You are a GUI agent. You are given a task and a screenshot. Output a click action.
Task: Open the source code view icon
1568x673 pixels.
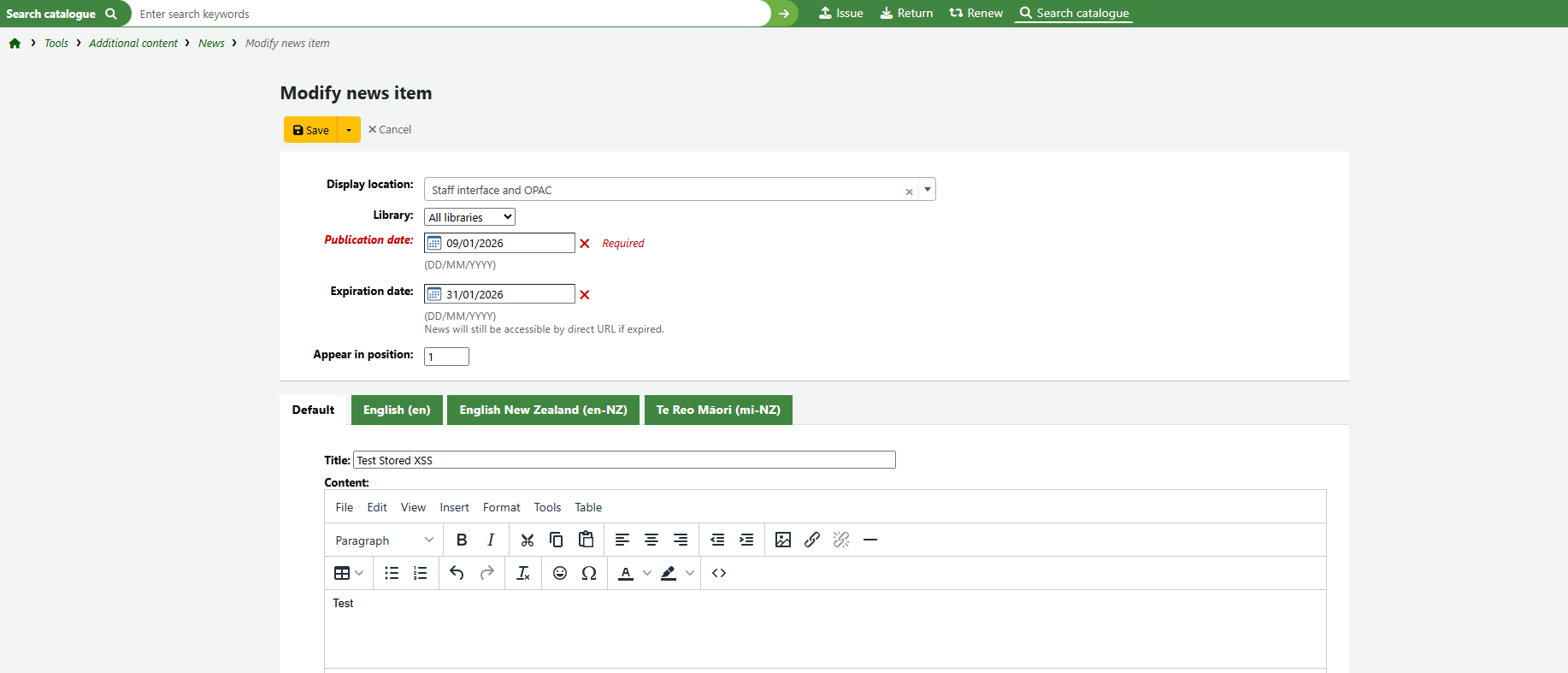pos(719,573)
